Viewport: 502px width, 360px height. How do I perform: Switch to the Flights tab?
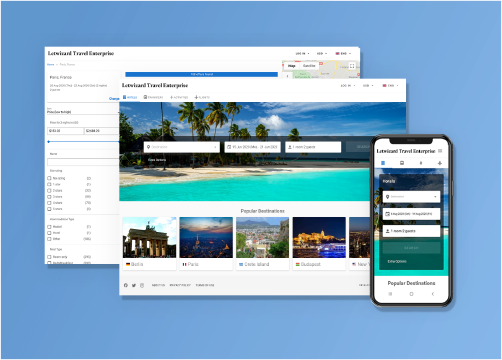[x=202, y=97]
